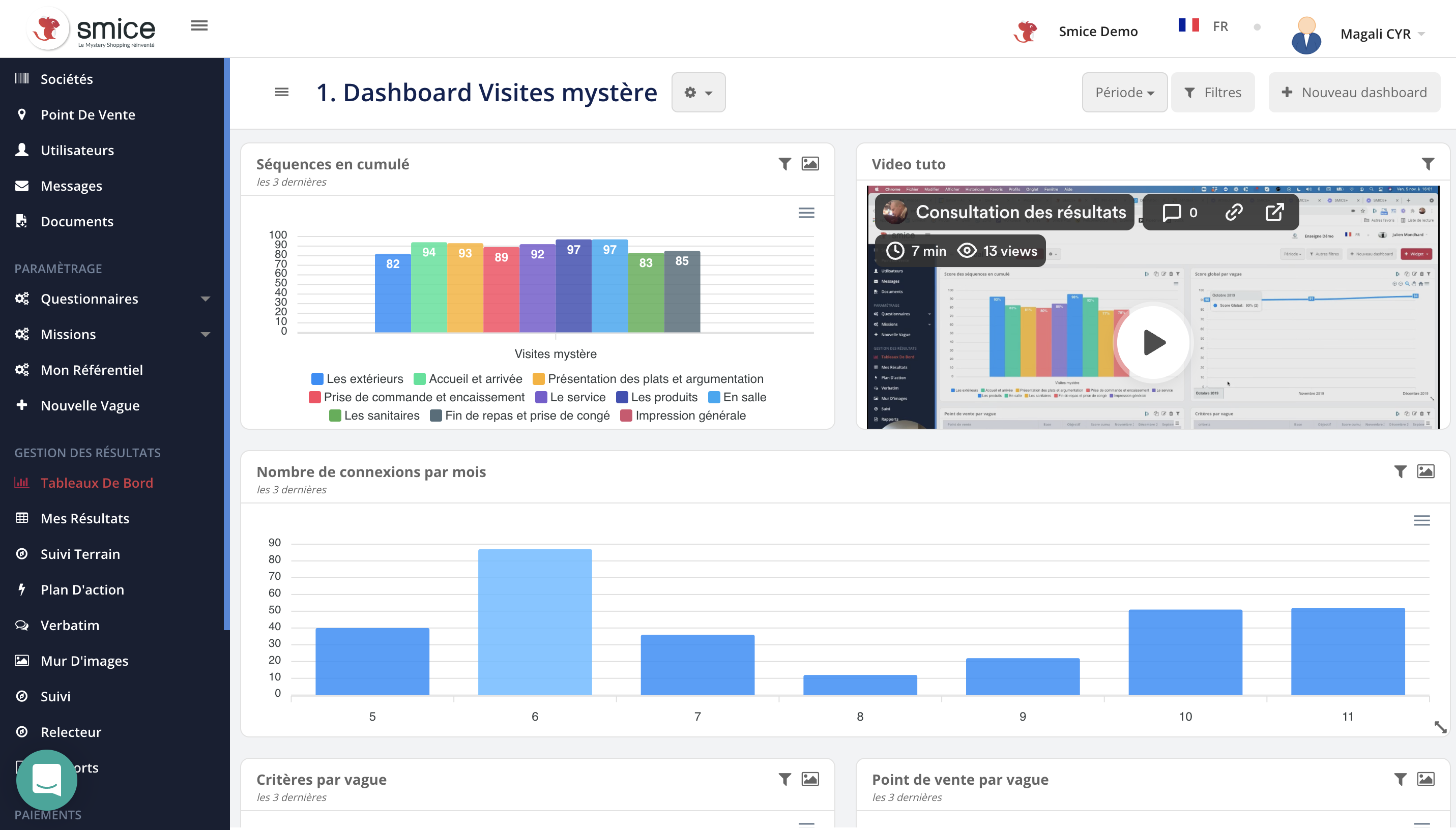Open dashboard settings gear dropdown
The image size is (1456, 830).
pyautogui.click(x=698, y=93)
